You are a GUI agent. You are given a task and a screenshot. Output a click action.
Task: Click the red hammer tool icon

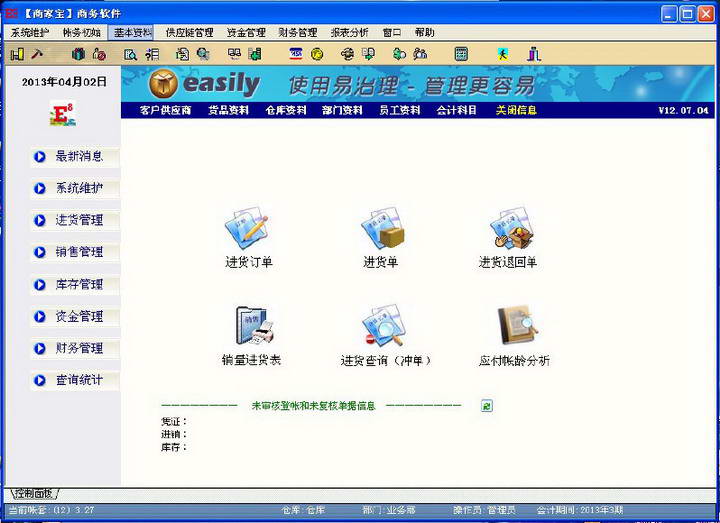37,54
